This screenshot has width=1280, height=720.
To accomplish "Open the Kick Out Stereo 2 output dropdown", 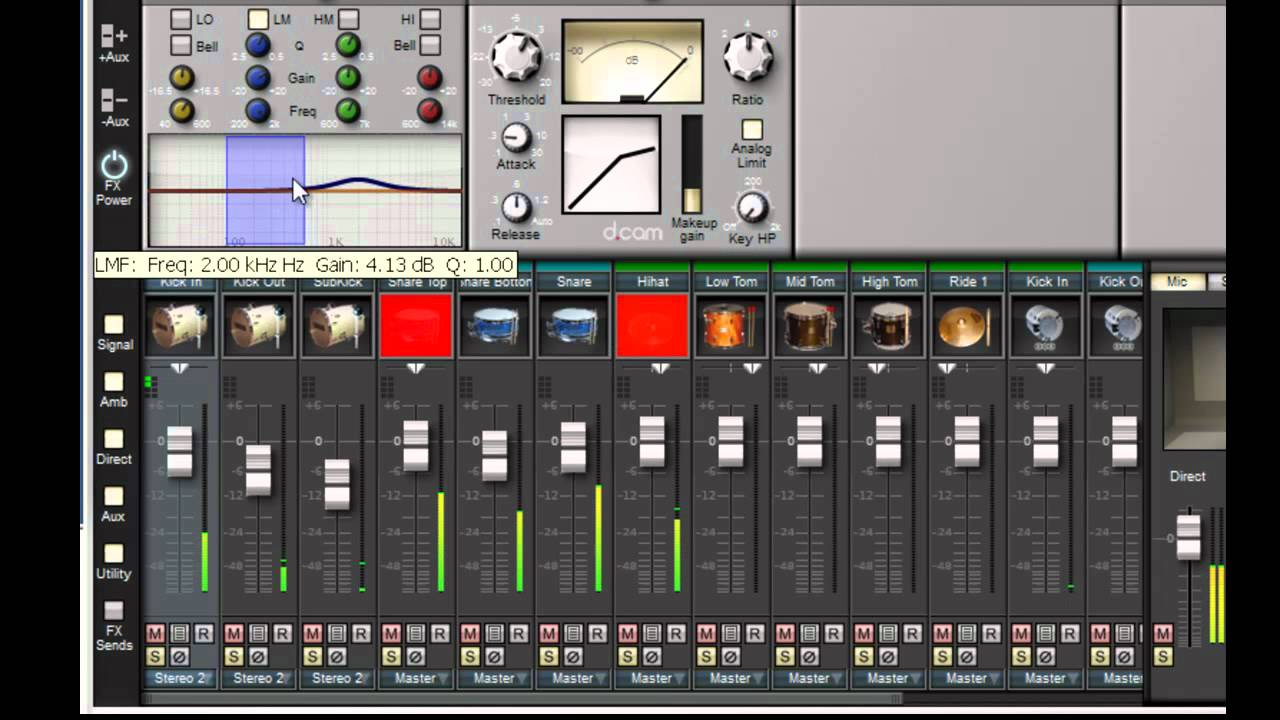I will [x=259, y=678].
